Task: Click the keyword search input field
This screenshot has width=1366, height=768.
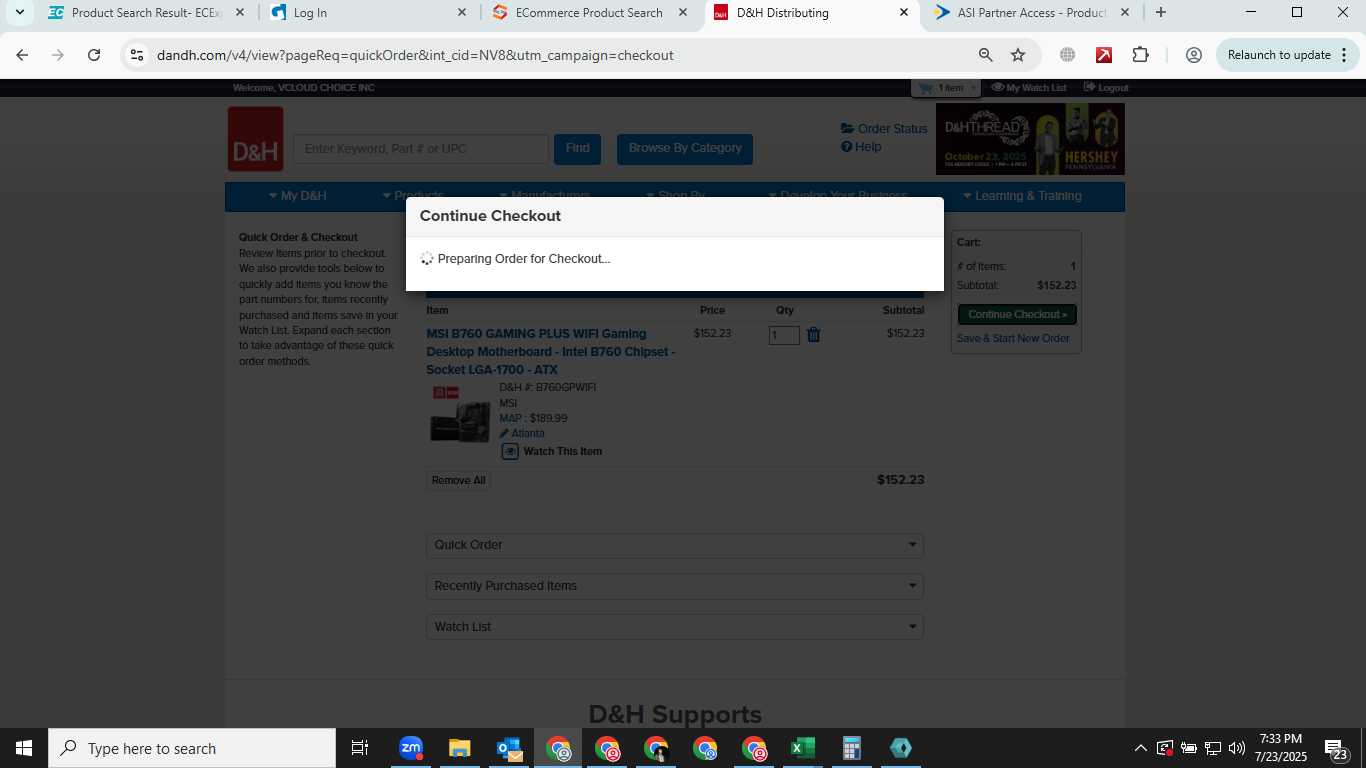Action: [421, 149]
